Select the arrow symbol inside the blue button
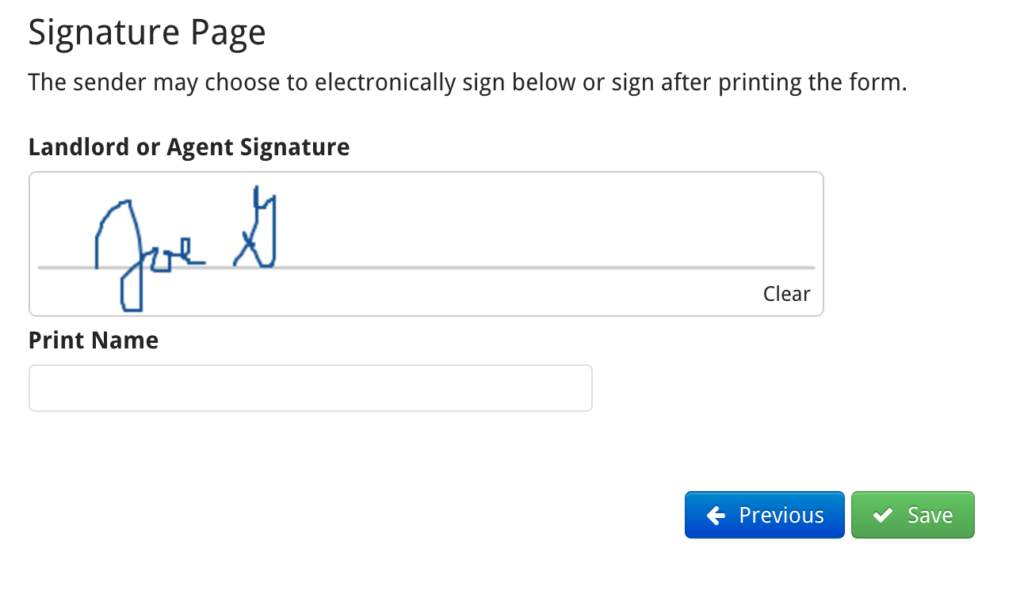Image resolution: width=1024 pixels, height=594 pixels. (714, 514)
